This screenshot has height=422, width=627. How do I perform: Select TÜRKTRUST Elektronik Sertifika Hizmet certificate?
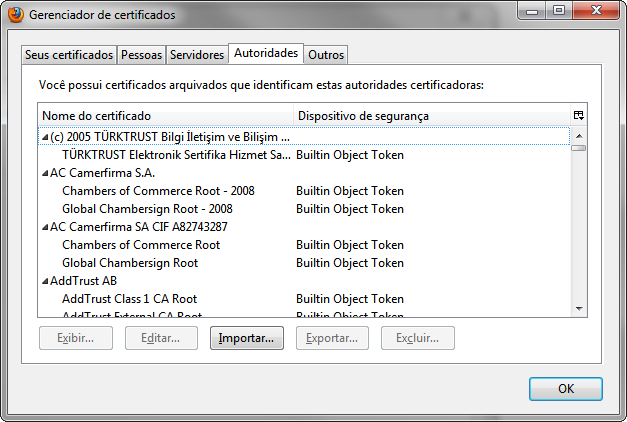(304, 155)
